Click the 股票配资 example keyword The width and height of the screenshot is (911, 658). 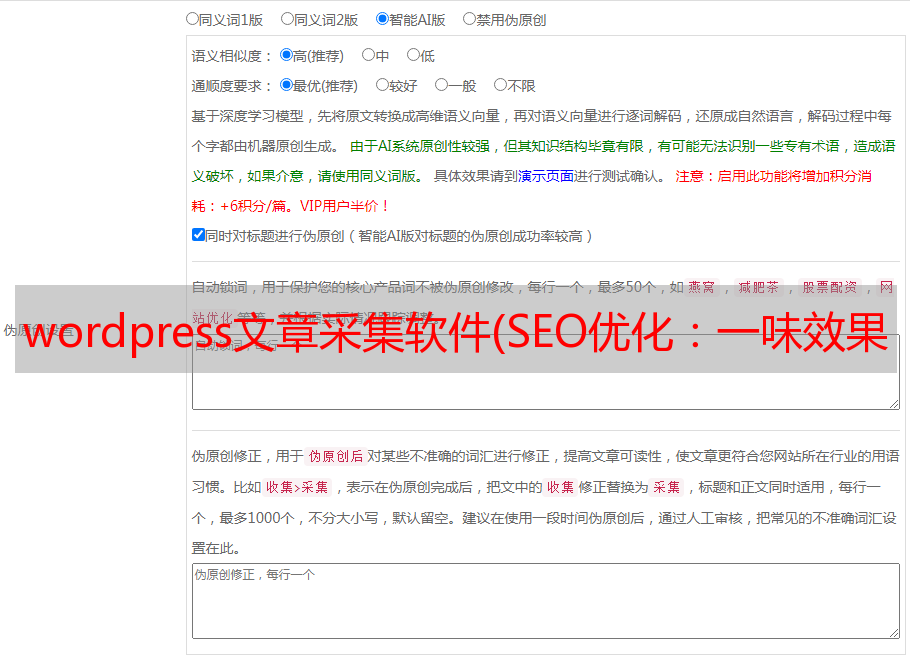pos(830,287)
